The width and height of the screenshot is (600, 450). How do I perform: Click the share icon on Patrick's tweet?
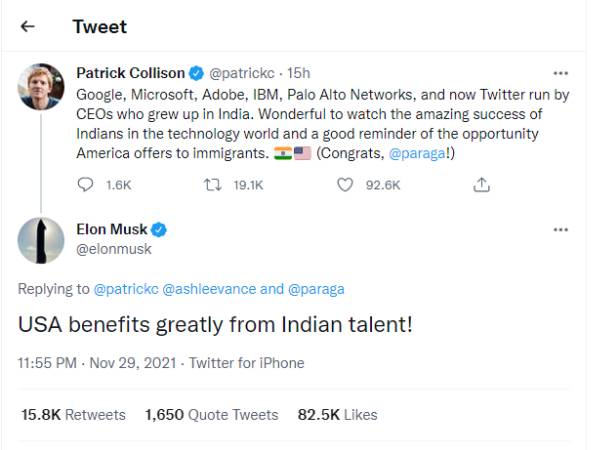point(481,184)
